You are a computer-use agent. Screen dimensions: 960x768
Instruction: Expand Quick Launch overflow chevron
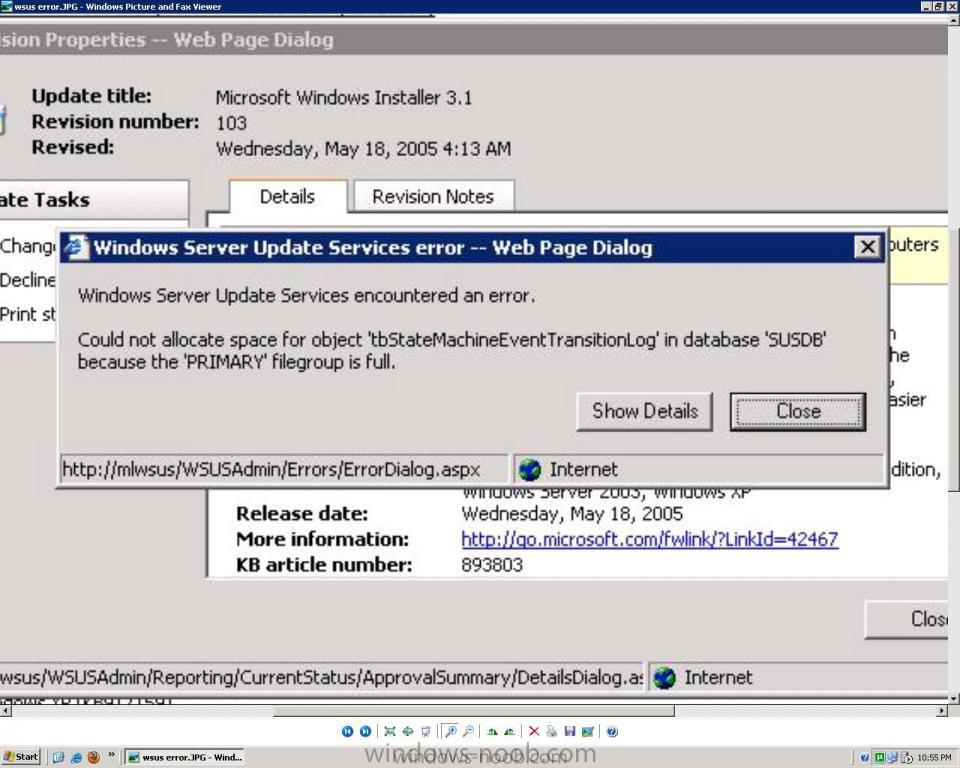click(111, 755)
